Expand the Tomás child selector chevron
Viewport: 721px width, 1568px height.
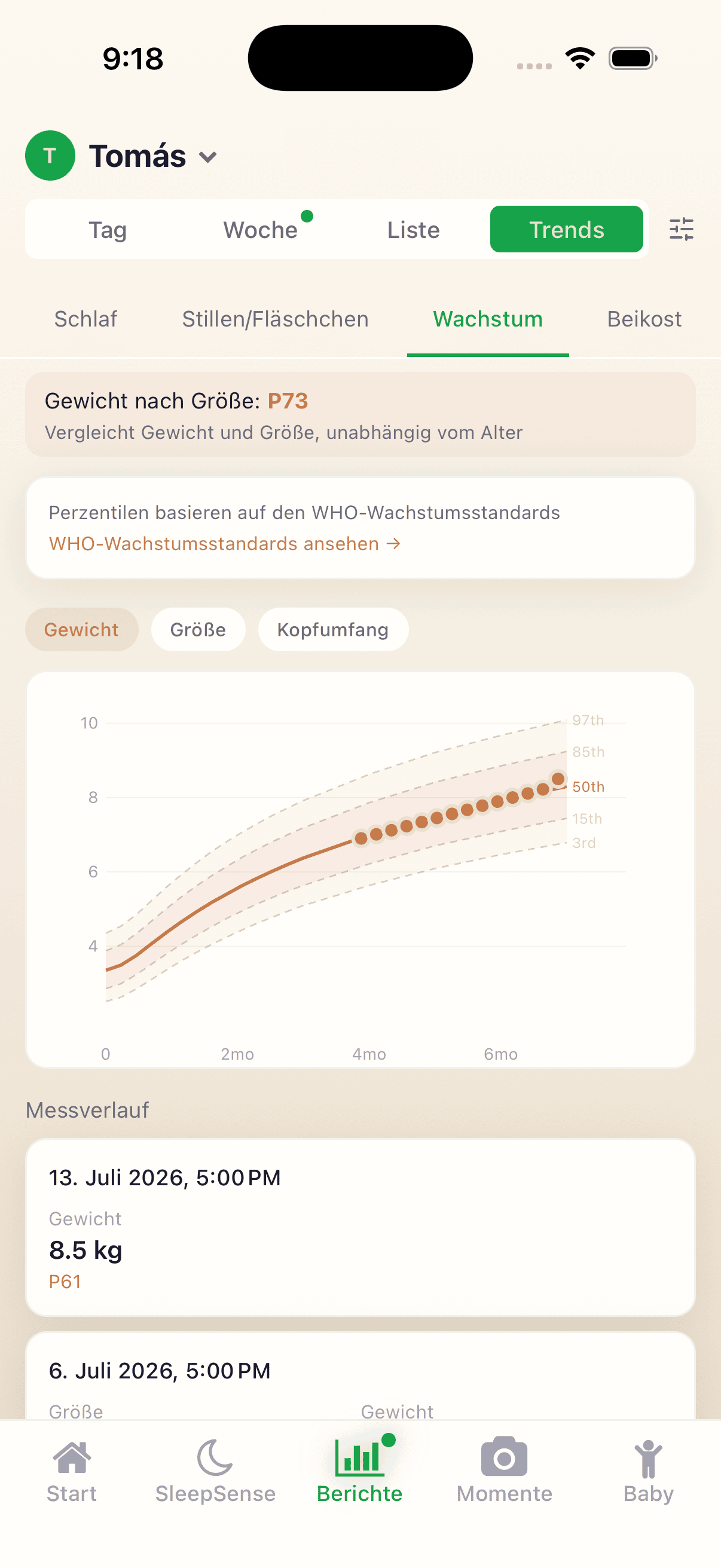[x=208, y=157]
